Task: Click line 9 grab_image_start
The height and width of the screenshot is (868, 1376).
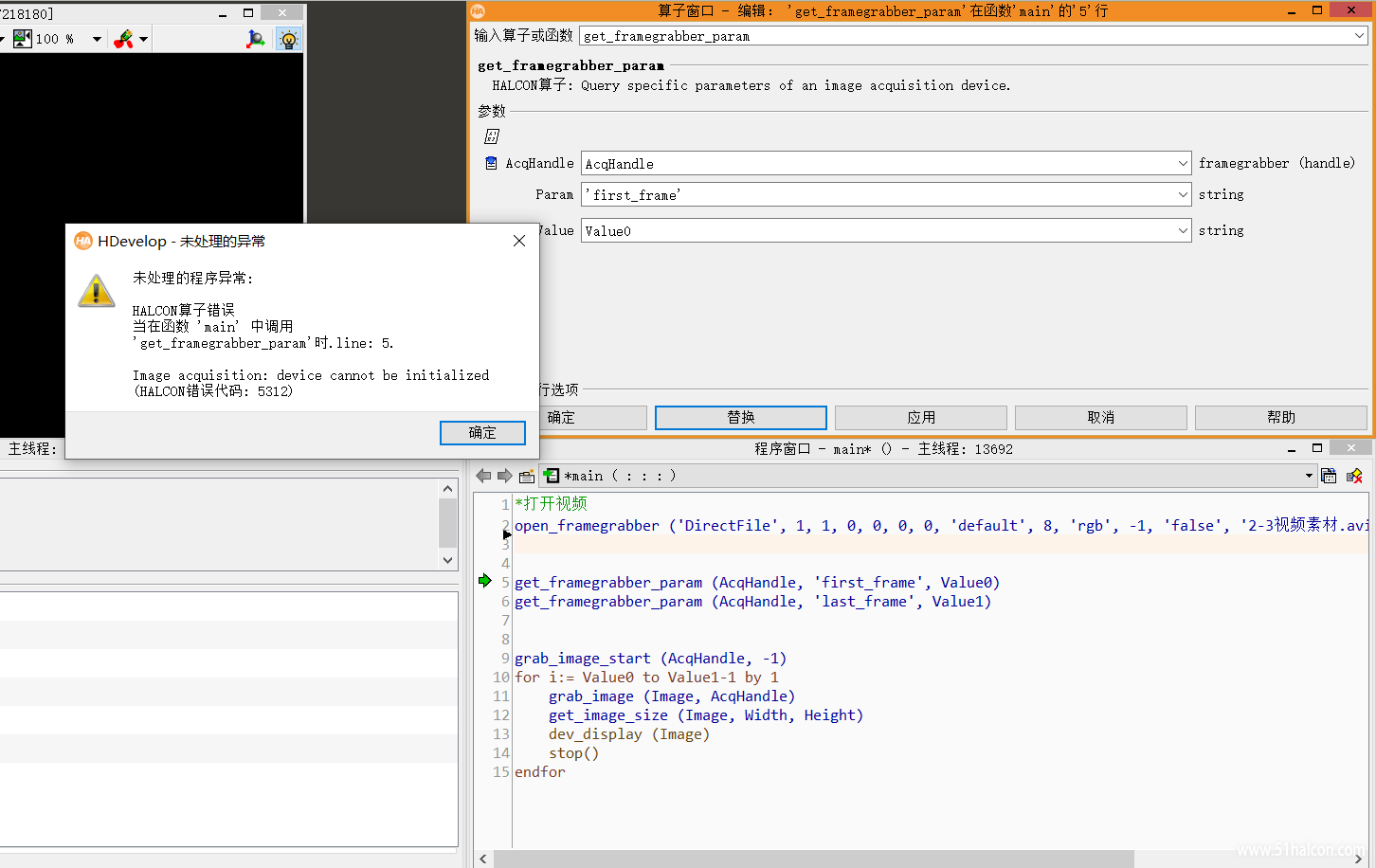Action: point(650,659)
